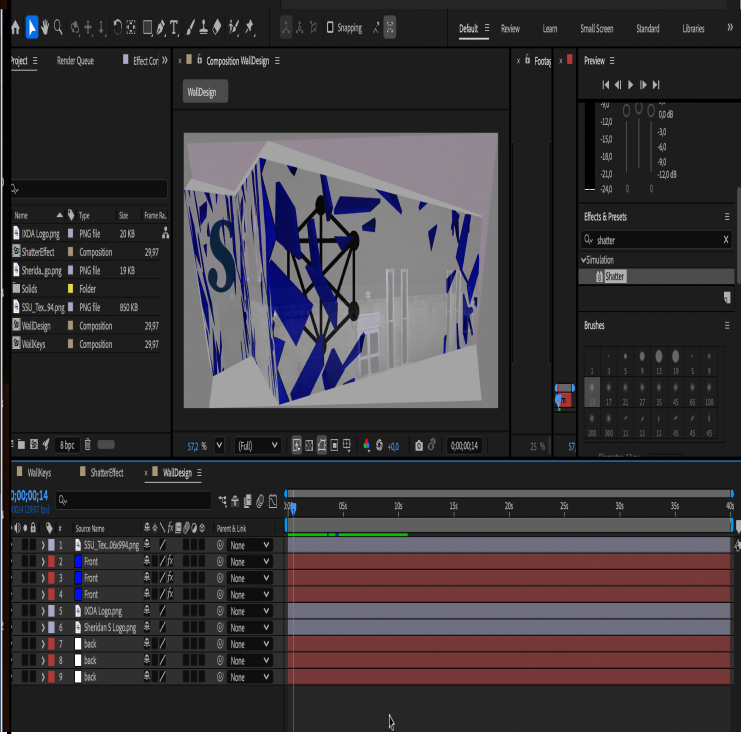The height and width of the screenshot is (734, 741).
Task: Play the preview
Action: 630,85
